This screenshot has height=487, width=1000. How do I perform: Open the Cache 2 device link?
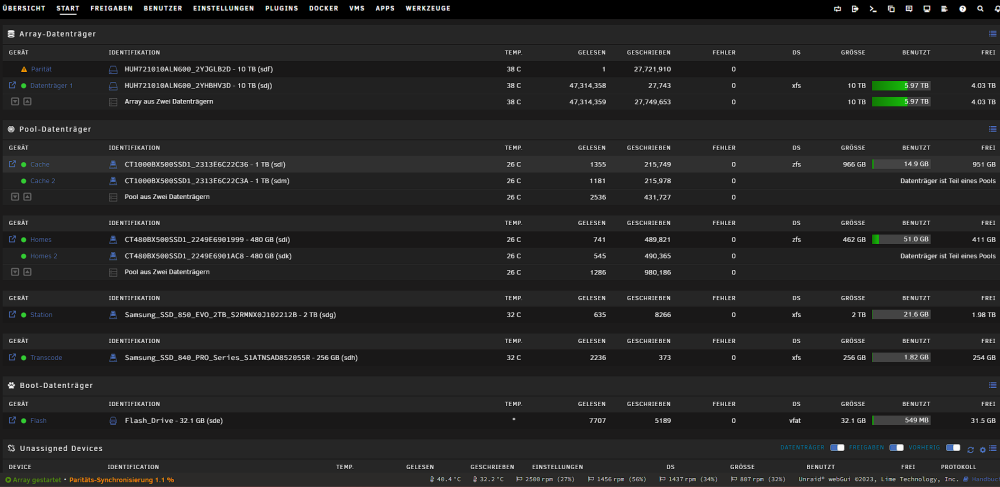(x=43, y=181)
